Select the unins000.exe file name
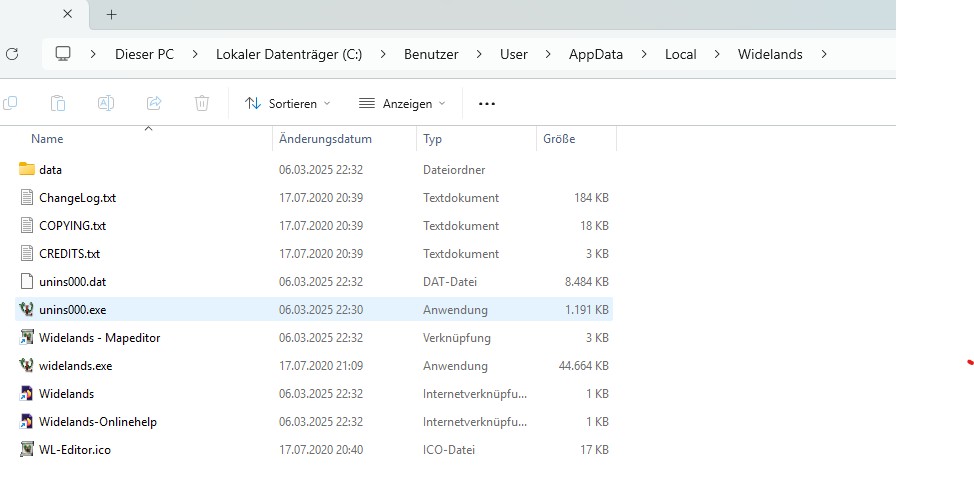The image size is (974, 503). pyautogui.click(x=72, y=309)
